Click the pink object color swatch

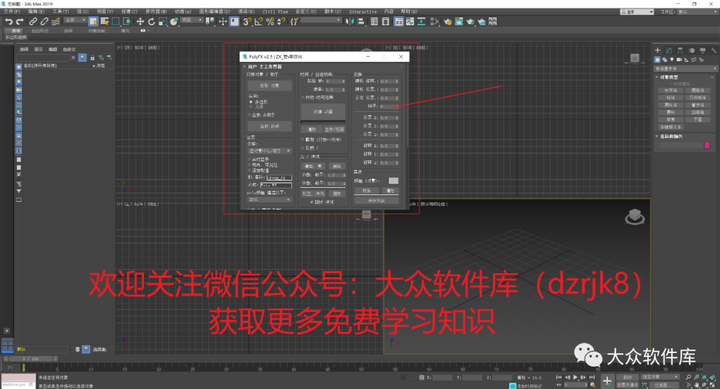coord(707,145)
